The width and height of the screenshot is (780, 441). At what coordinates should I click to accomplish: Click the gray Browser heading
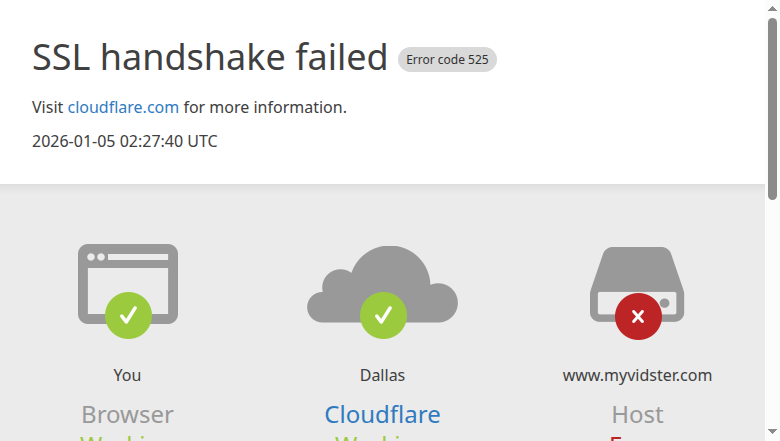pyautogui.click(x=127, y=414)
